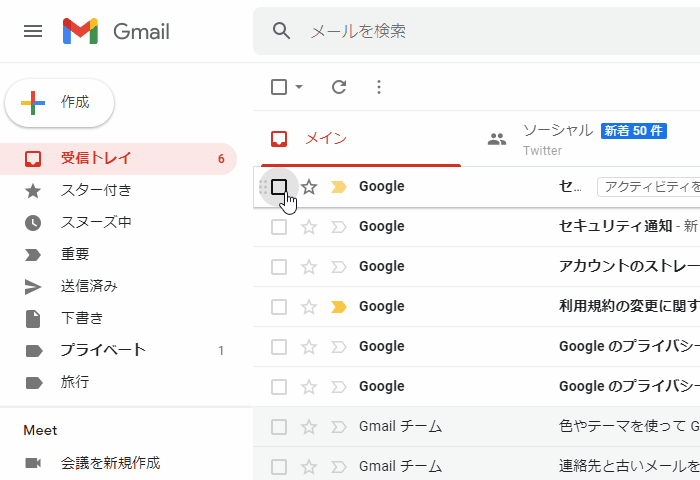The height and width of the screenshot is (480, 700).
Task: Click the Twitter text under ソーシャル
Action: tap(542, 151)
